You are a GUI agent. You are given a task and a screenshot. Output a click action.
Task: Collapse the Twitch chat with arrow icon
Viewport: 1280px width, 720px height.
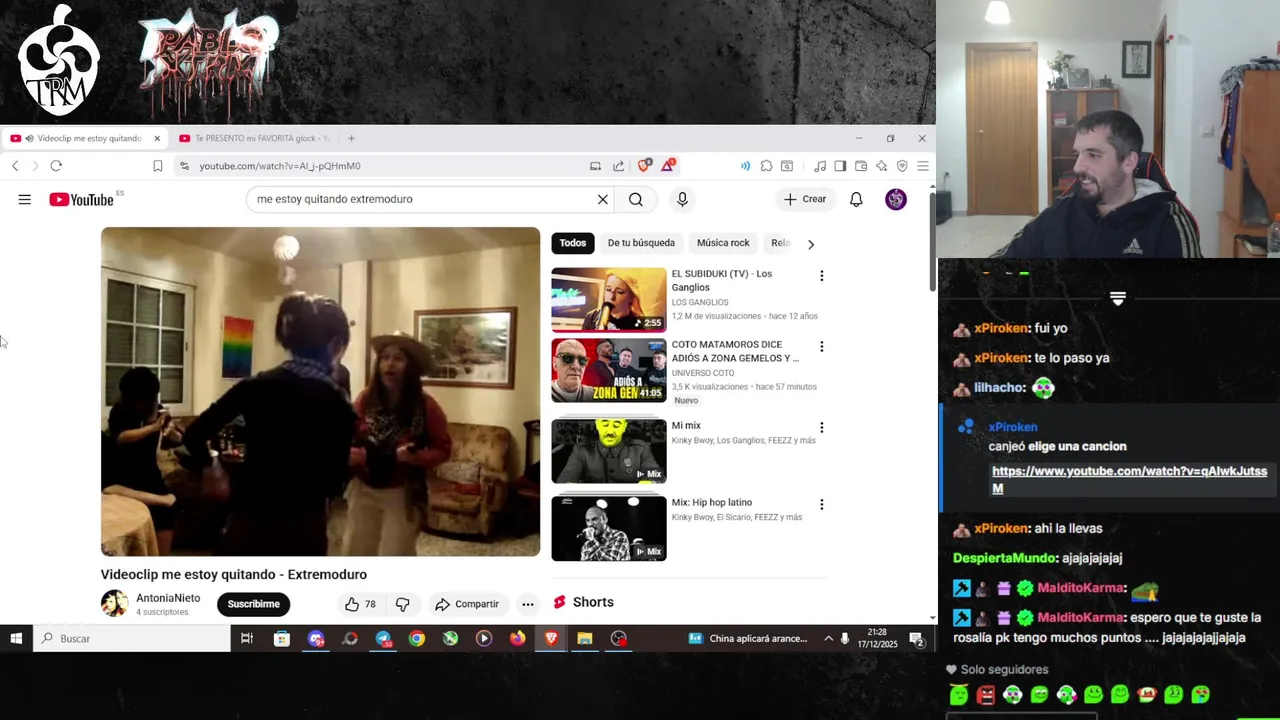(x=1118, y=298)
